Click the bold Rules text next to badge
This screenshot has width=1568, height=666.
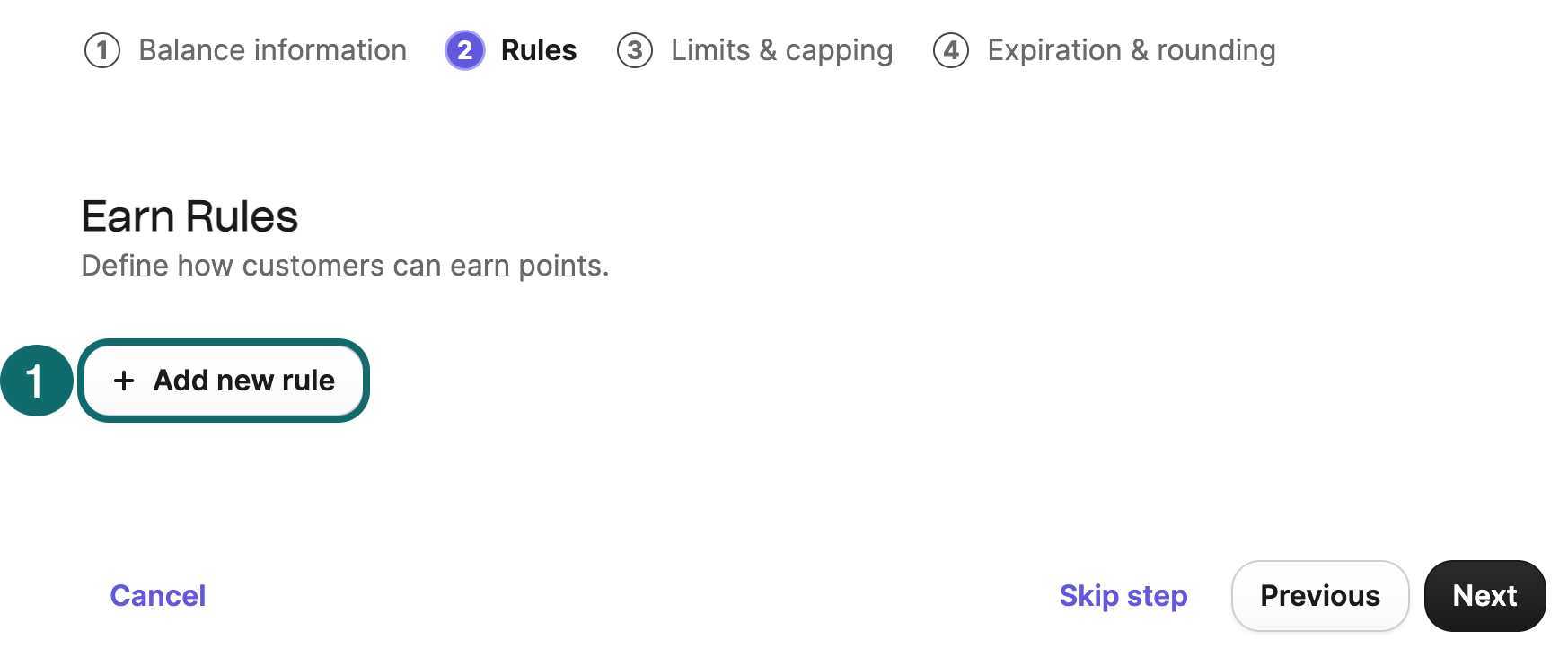coord(537,50)
